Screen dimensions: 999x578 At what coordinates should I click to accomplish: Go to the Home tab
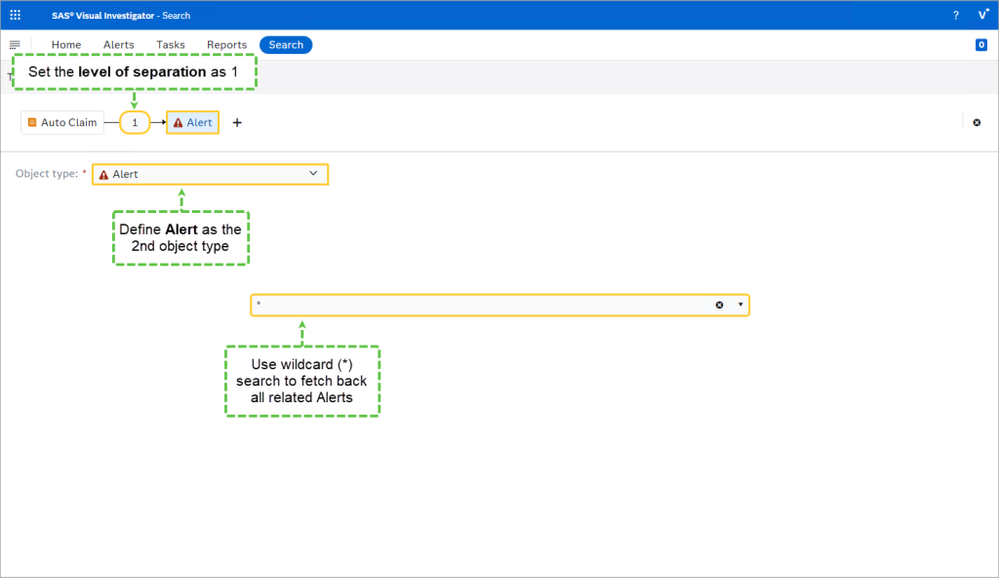[x=66, y=45]
